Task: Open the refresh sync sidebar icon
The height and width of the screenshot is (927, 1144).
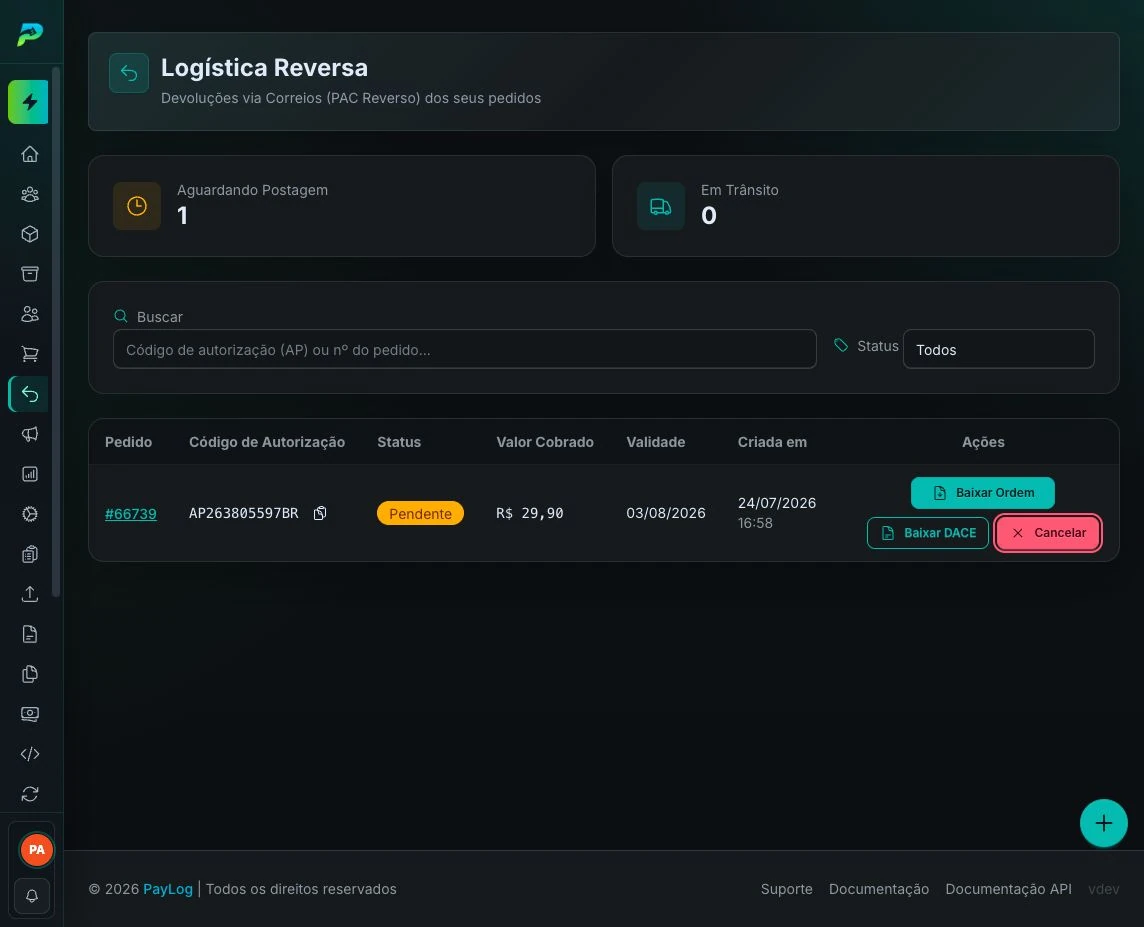Action: (30, 794)
